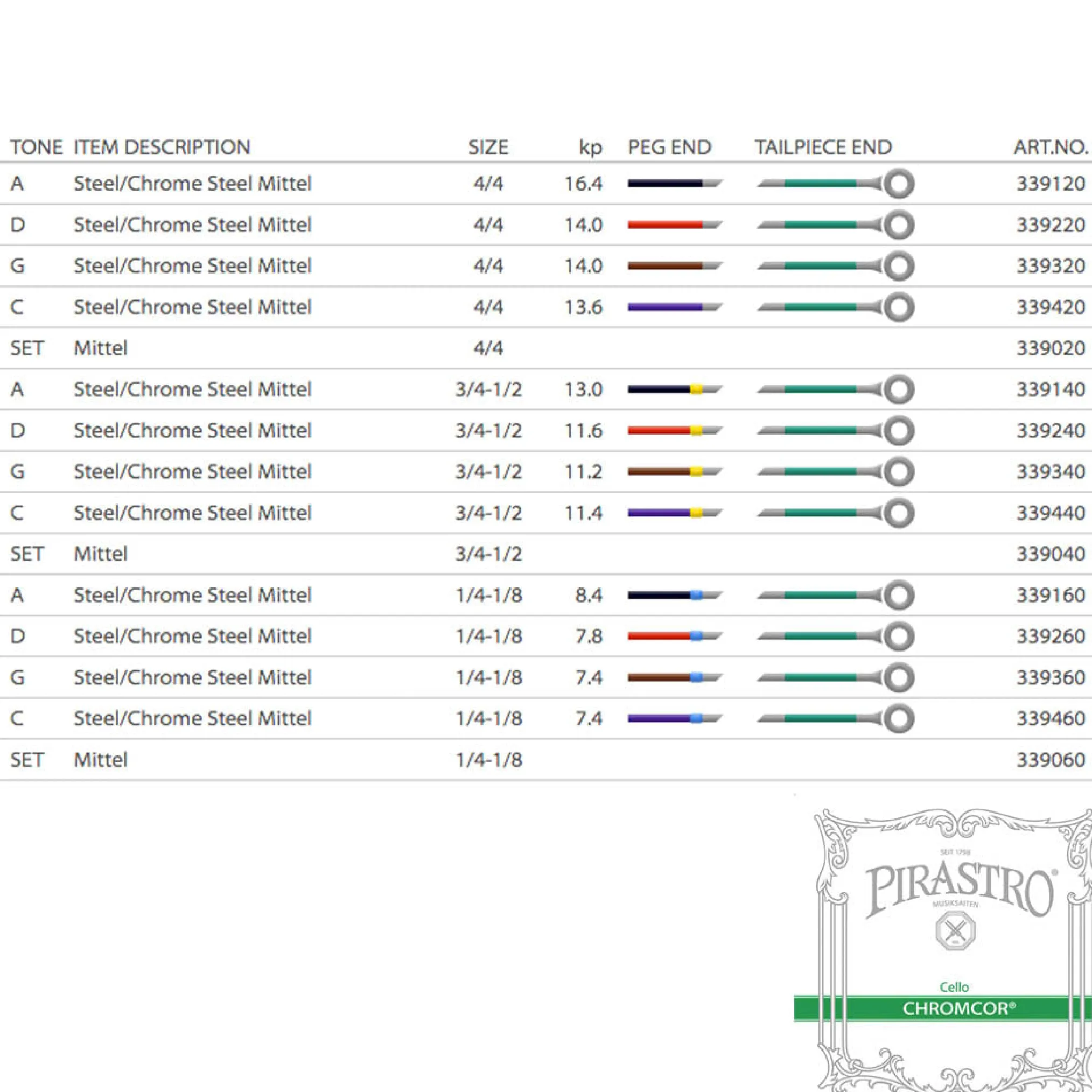Click the black-yellow peg end for 339140
Screen dimensions: 1092x1092
(x=674, y=389)
